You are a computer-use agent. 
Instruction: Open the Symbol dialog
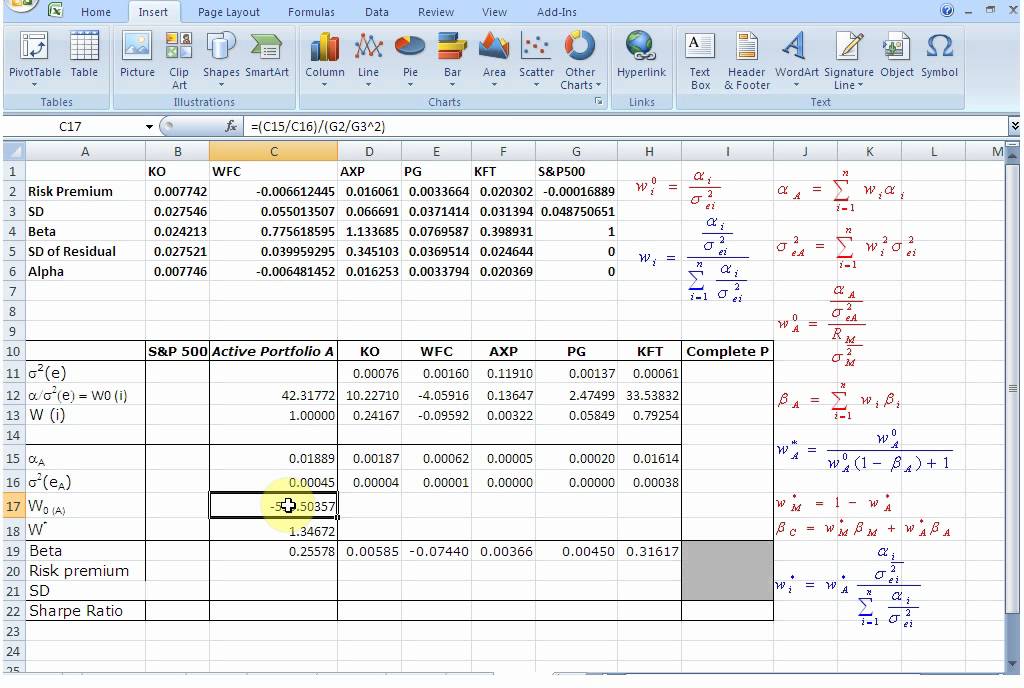point(939,56)
